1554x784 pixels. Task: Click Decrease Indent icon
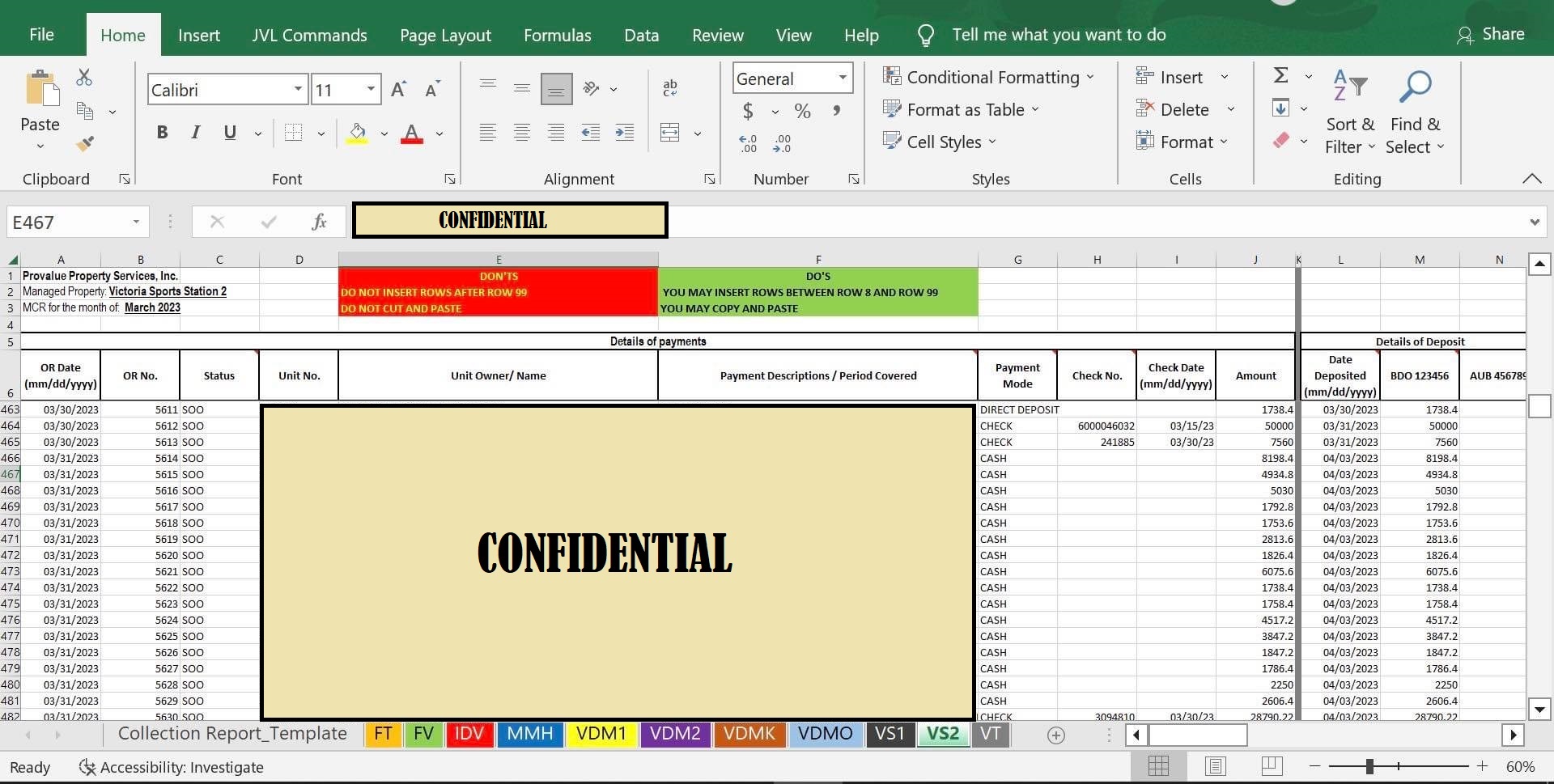coord(590,133)
